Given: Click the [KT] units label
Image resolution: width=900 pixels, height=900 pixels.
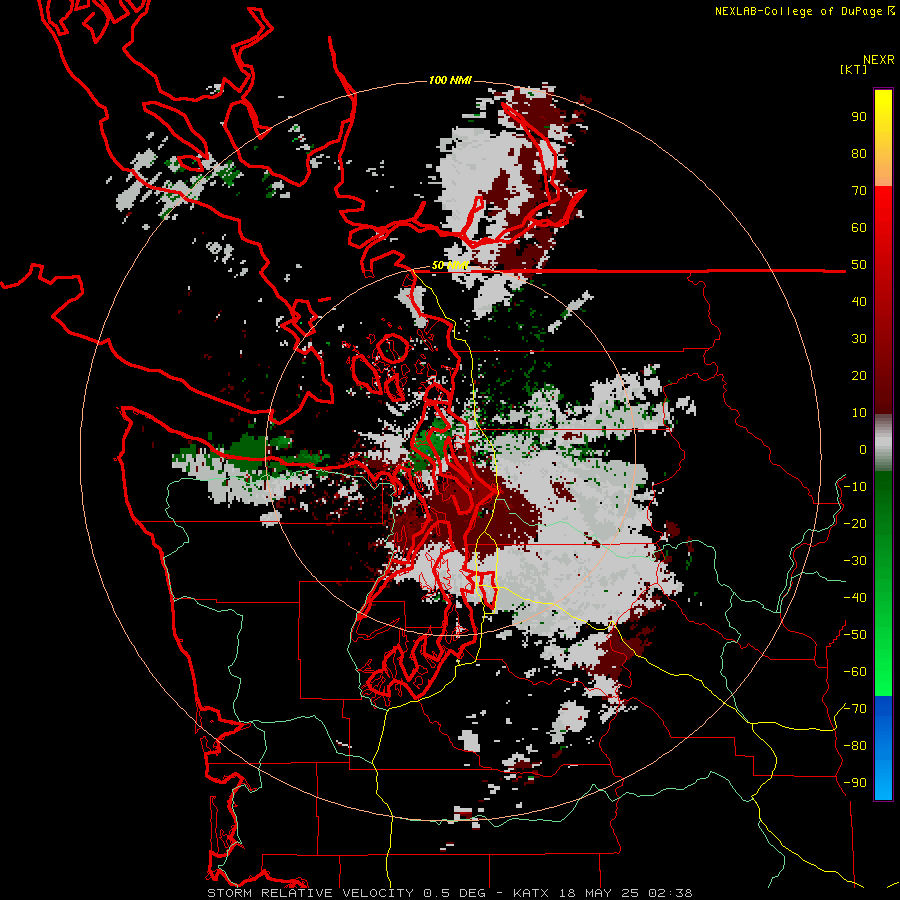Looking at the screenshot, I should pos(853,69).
